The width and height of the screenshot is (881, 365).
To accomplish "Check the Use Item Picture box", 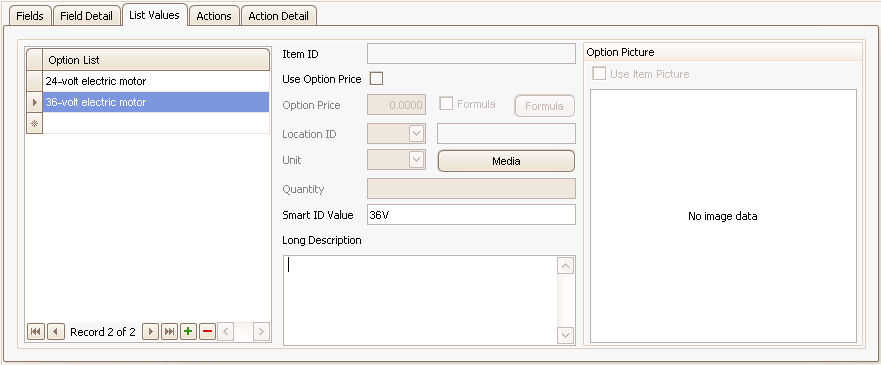I will (x=600, y=74).
